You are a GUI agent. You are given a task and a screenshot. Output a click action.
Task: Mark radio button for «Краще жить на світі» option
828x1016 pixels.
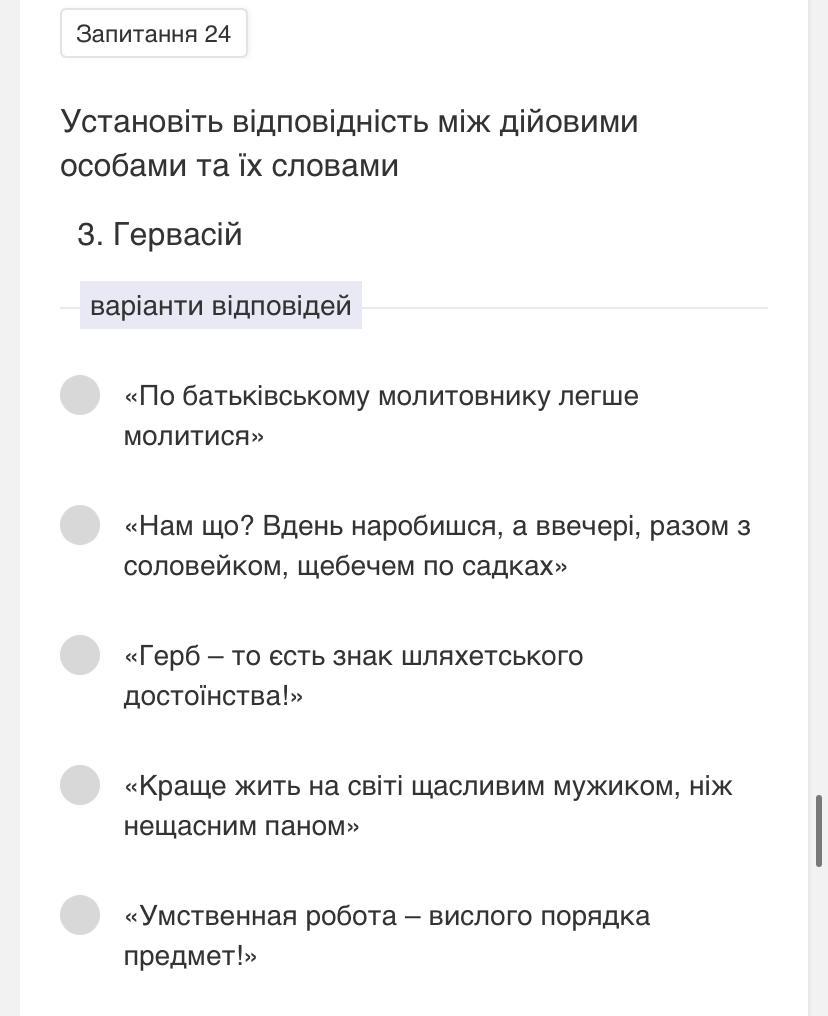(80, 785)
